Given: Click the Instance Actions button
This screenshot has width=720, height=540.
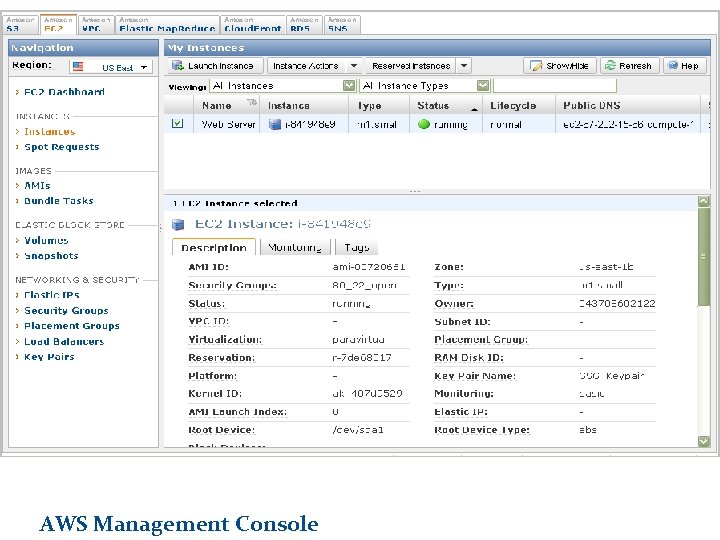Looking at the screenshot, I should (x=307, y=66).
